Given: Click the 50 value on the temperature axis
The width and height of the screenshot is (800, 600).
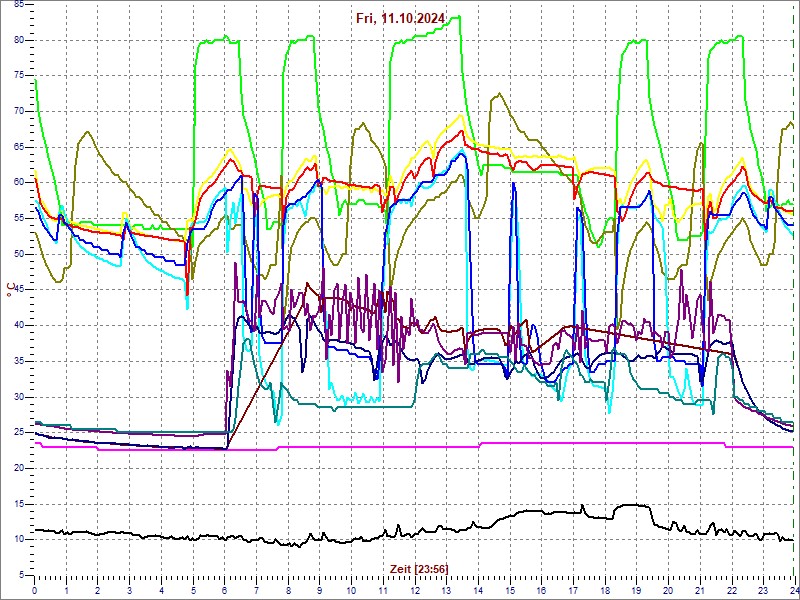Looking at the screenshot, I should click(18, 254).
